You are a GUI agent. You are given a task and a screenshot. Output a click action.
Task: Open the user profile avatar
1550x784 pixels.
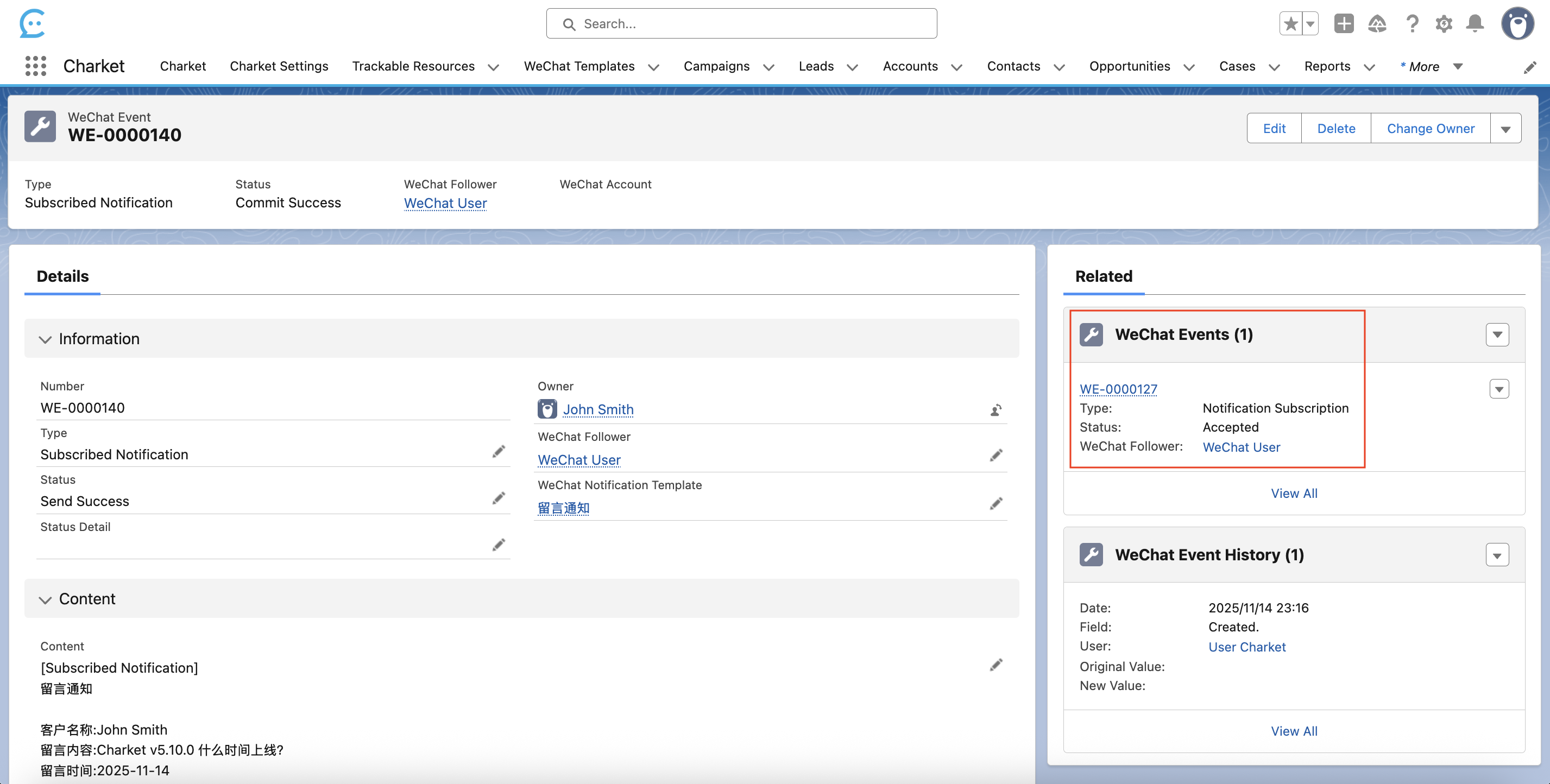1517,24
